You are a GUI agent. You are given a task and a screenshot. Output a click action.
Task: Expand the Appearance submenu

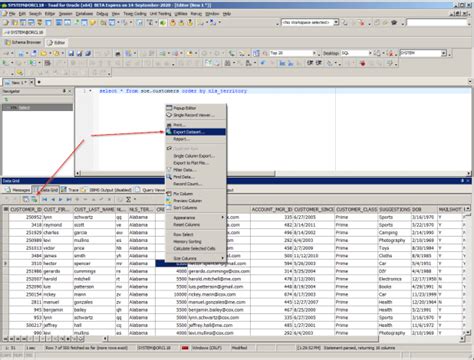pos(196,218)
